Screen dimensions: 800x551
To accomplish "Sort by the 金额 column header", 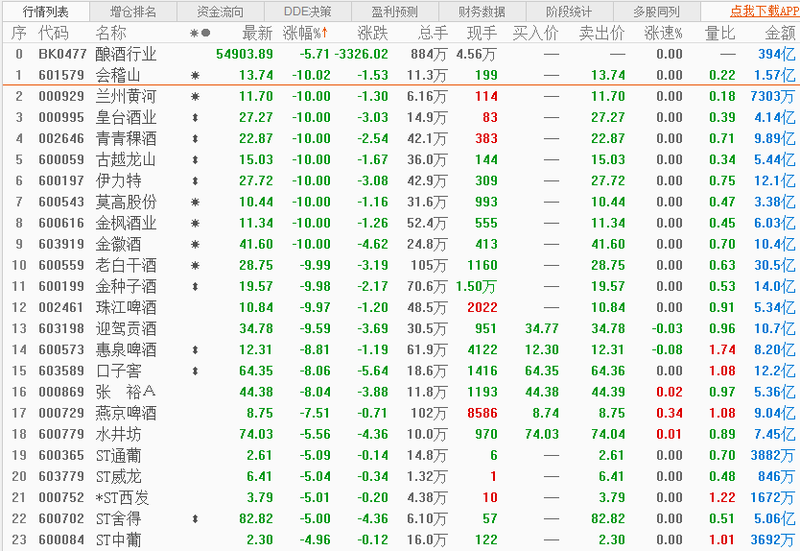I will pos(780,33).
